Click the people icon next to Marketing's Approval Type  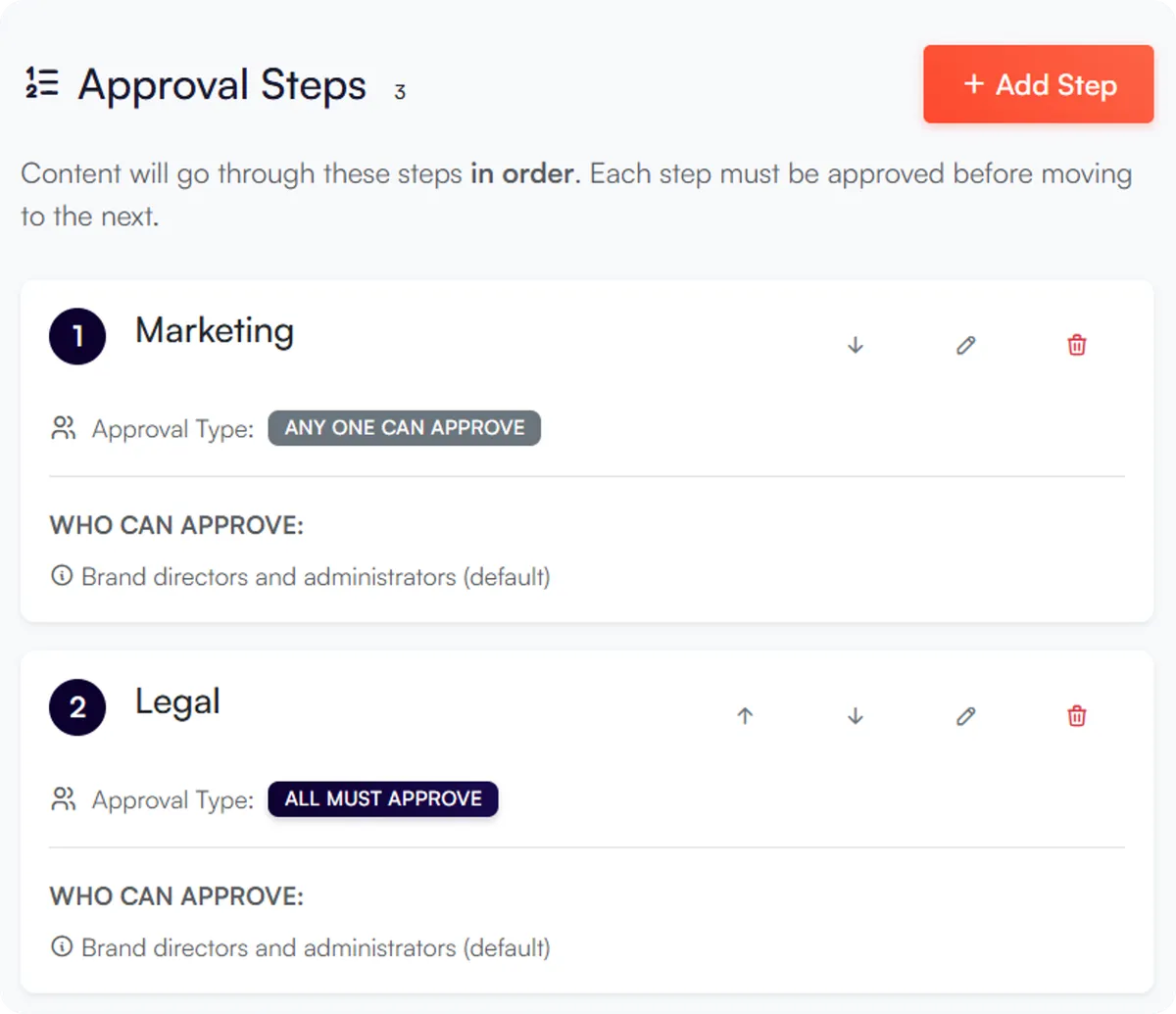[63, 428]
